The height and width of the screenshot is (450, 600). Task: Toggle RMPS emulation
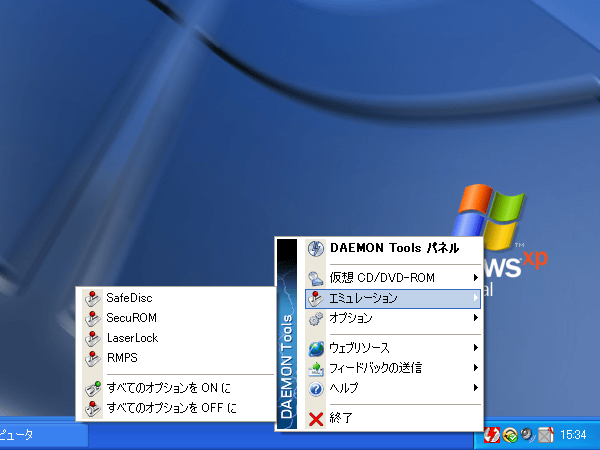(x=178, y=358)
